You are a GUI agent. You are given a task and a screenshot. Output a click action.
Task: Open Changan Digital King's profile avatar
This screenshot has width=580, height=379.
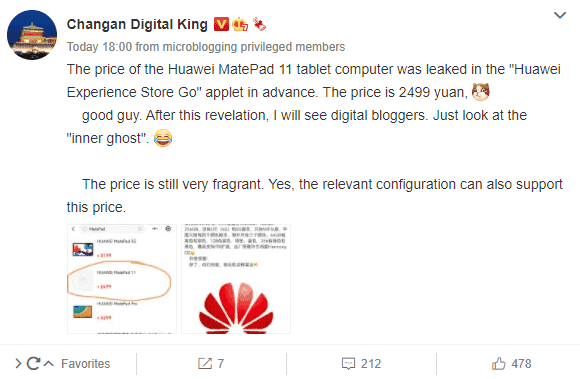32,35
